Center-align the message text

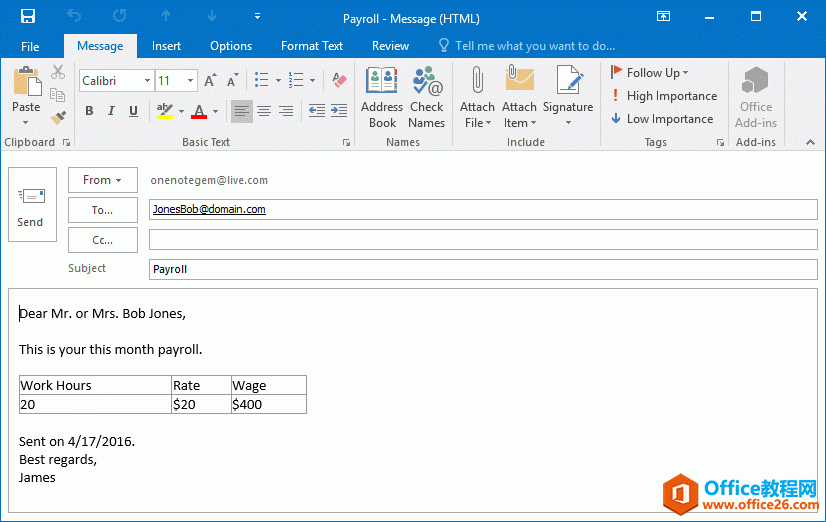point(264,111)
